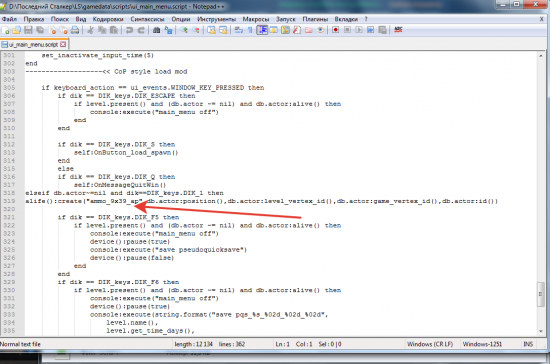This screenshot has height=364, width=550.
Task: Click the Open file folder icon
Action: tap(16, 31)
